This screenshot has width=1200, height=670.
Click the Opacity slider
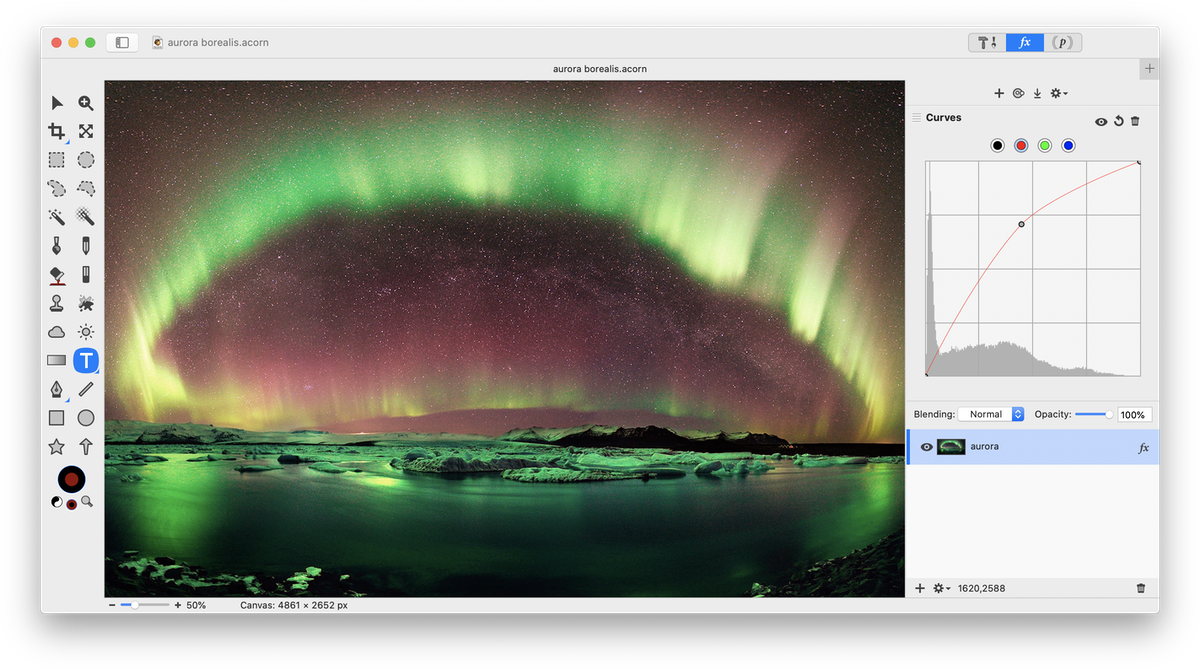(x=1094, y=414)
